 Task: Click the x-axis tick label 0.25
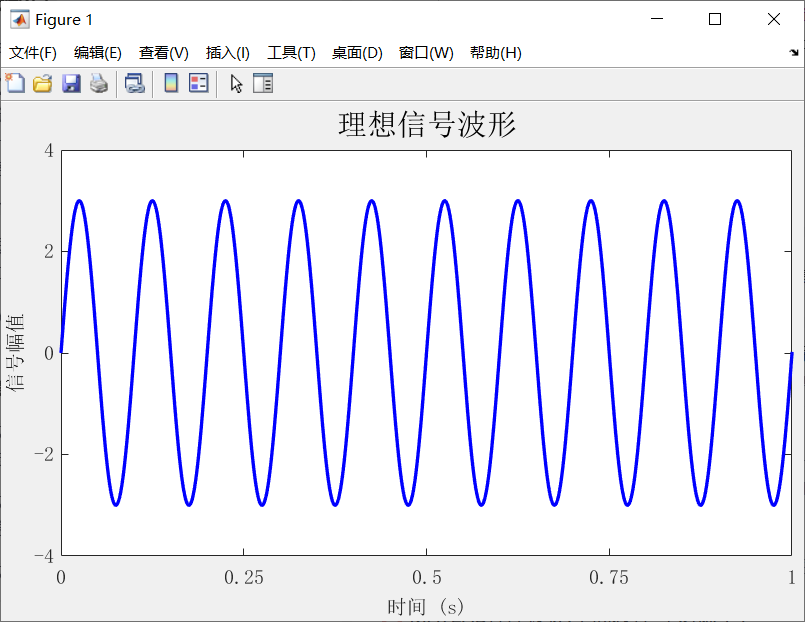pos(244,578)
